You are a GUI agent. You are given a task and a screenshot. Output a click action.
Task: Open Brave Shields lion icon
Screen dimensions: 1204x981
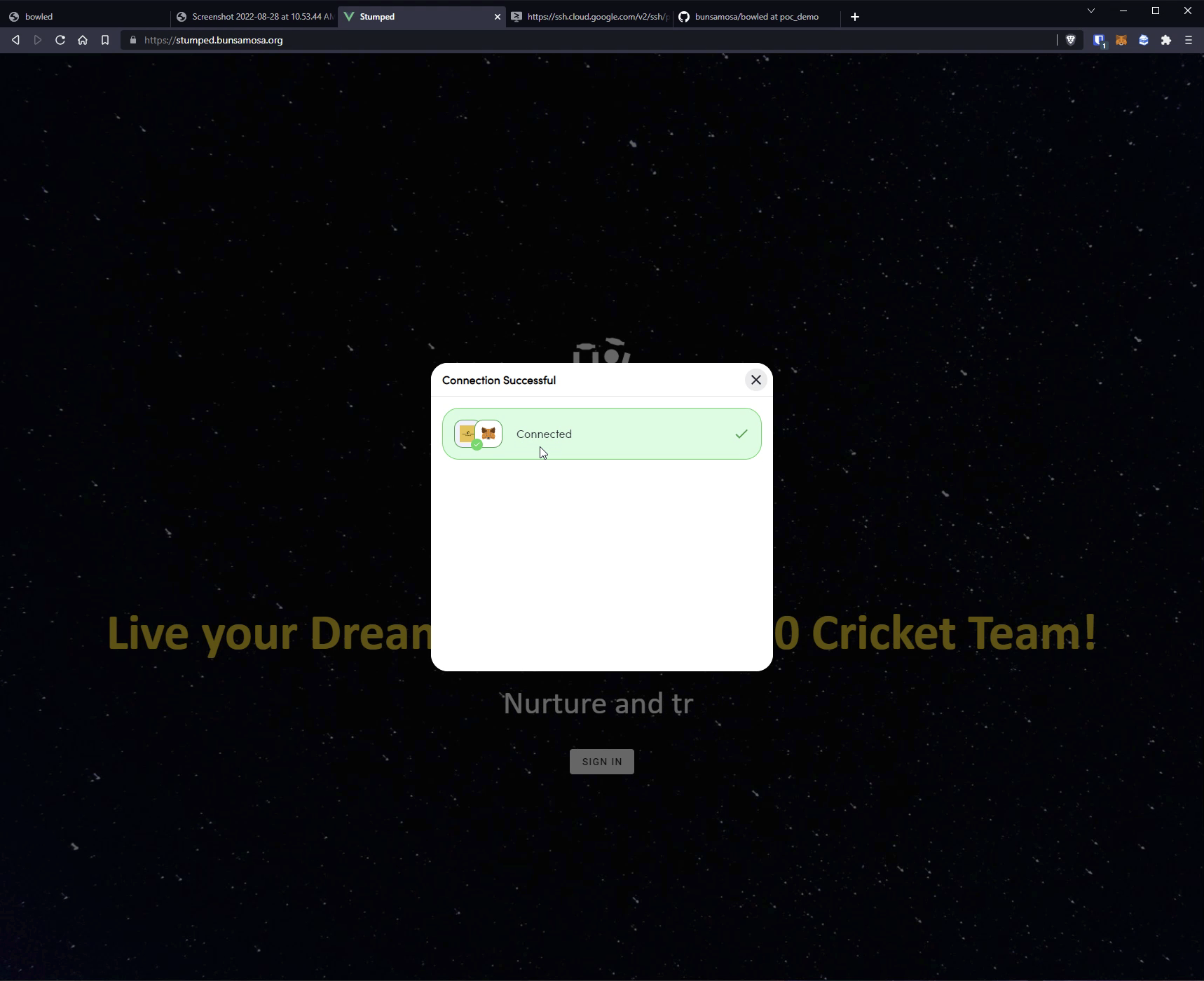coord(1070,40)
